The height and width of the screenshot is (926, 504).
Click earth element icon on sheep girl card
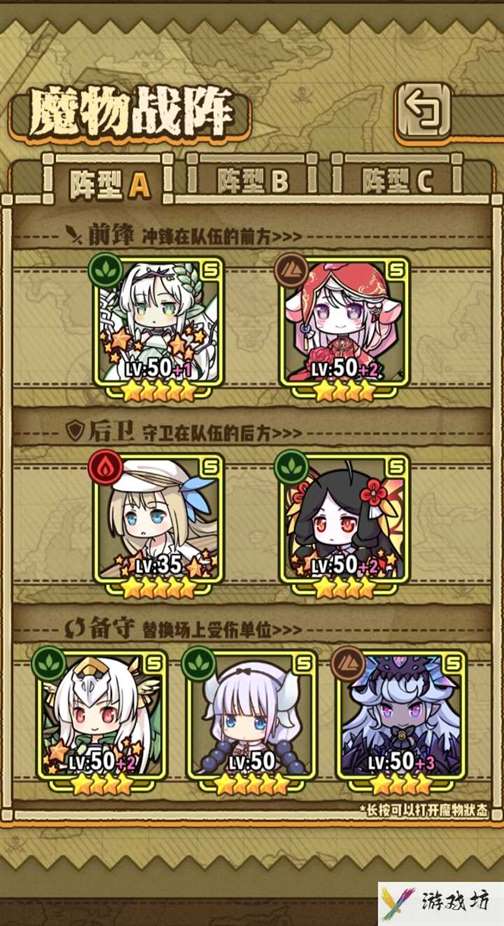click(291, 271)
